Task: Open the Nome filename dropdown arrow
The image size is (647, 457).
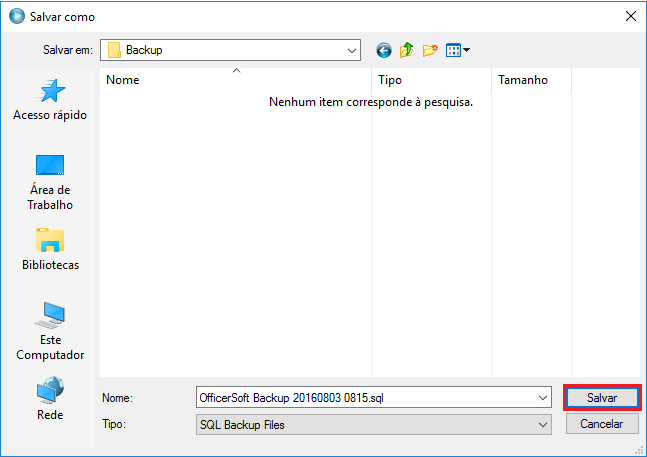Action: 543,398
